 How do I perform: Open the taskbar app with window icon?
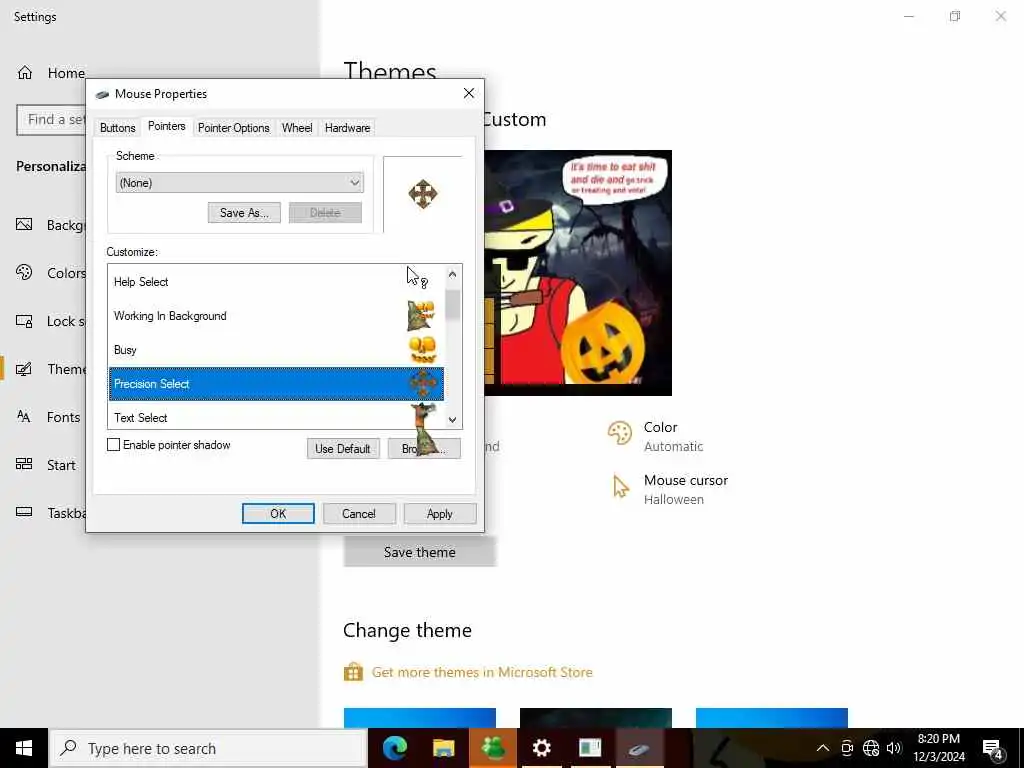pyautogui.click(x=590, y=748)
